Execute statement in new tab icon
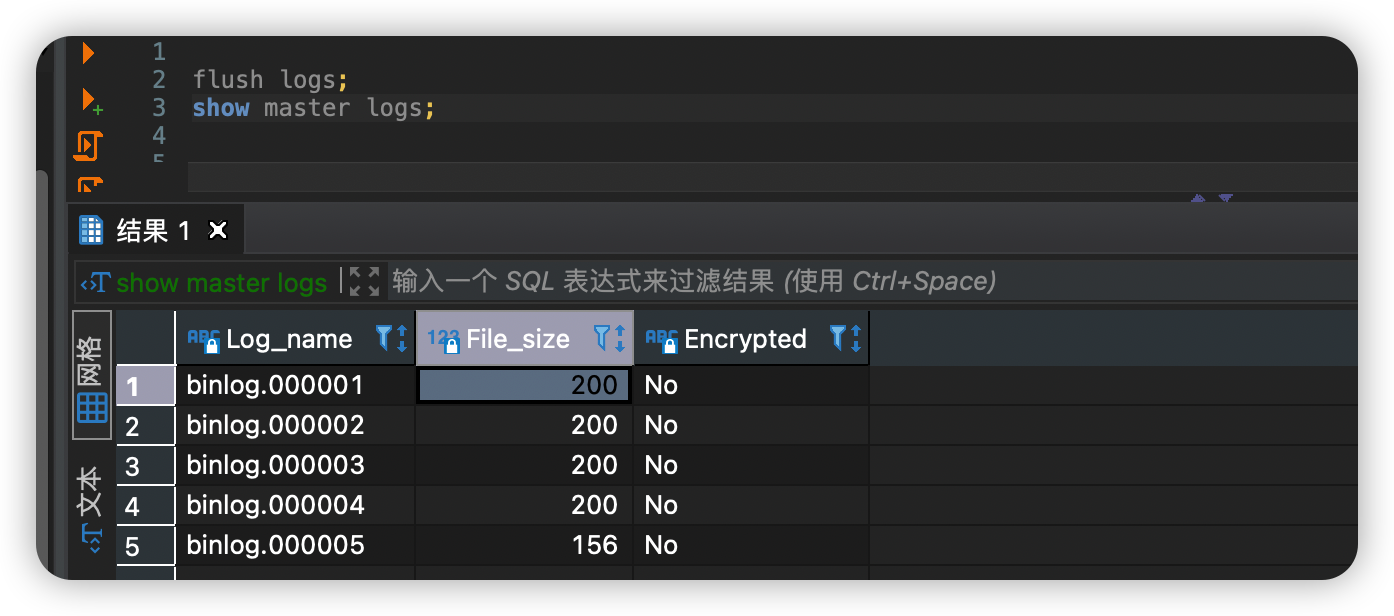 click(x=91, y=101)
